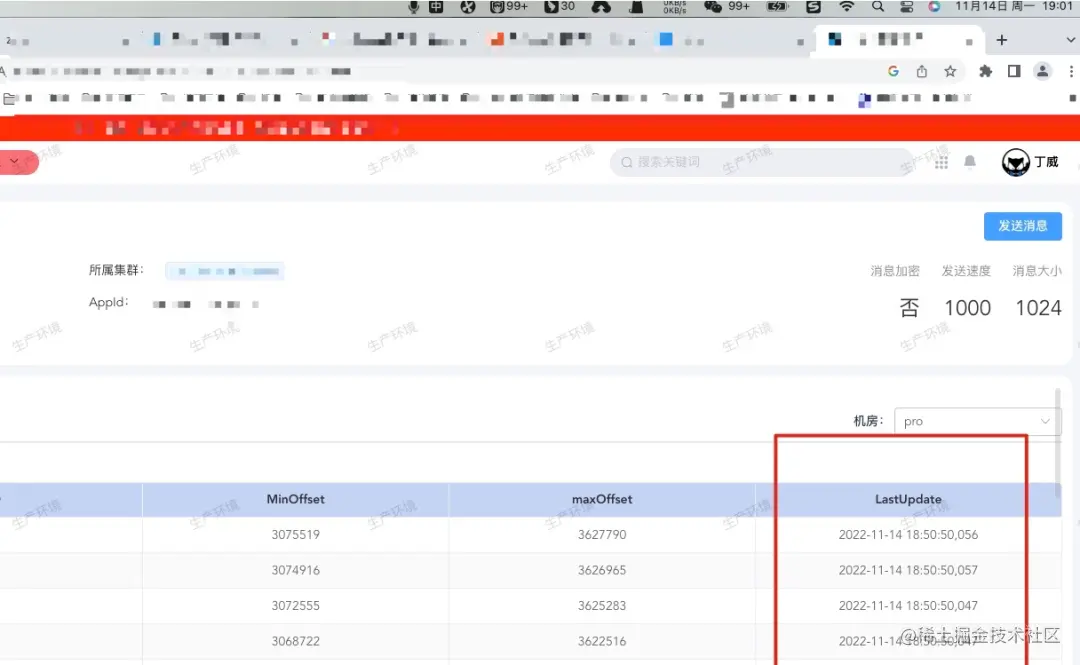
Task: Select LastUpdate cell 2022-11-14 18:50:50,047 in third row
Action: [908, 606]
